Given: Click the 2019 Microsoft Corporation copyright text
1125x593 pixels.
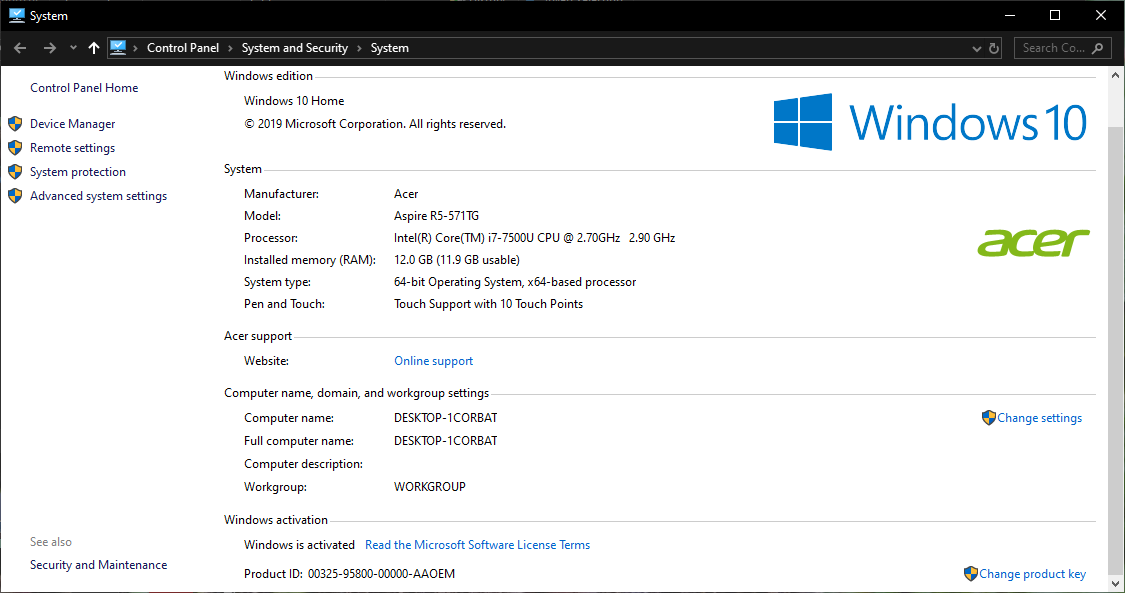Looking at the screenshot, I should (x=375, y=124).
